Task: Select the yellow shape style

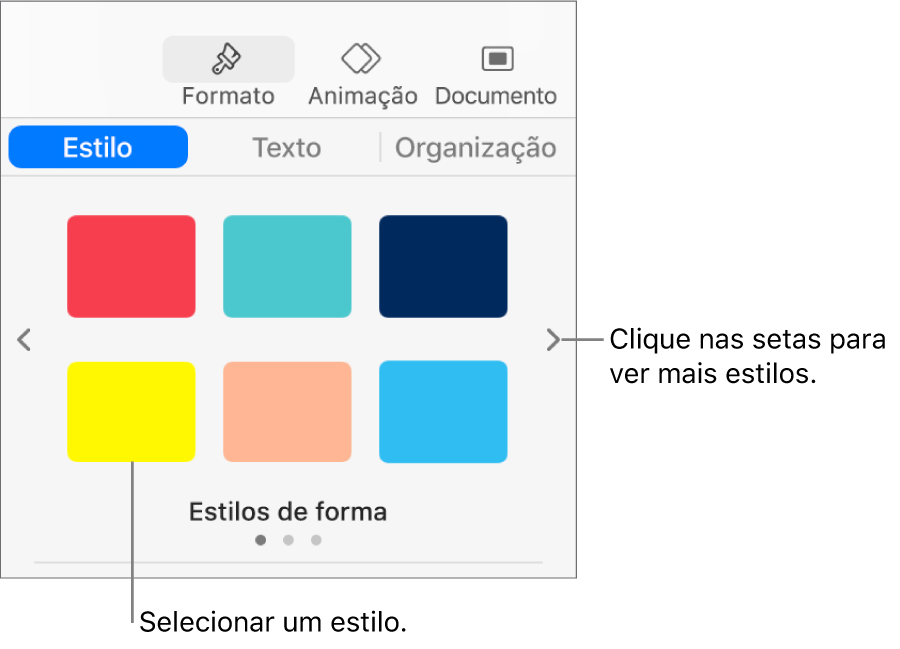Action: tap(131, 411)
